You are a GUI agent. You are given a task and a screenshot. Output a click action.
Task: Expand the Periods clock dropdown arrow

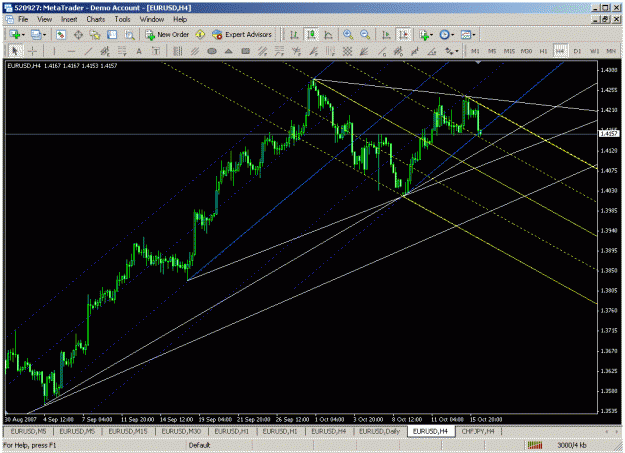tap(452, 35)
